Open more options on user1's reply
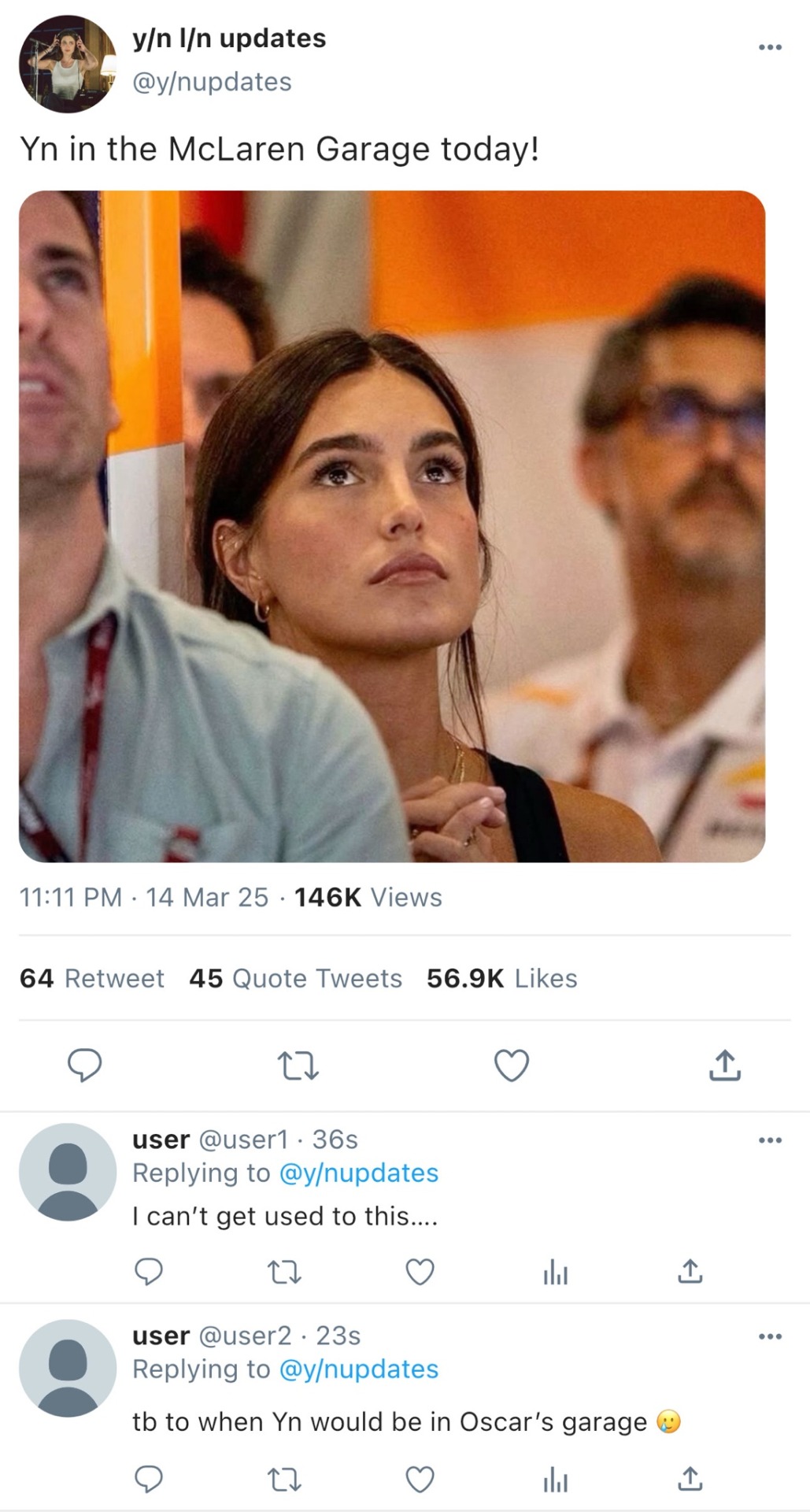The height and width of the screenshot is (1512, 810). coord(770,1140)
